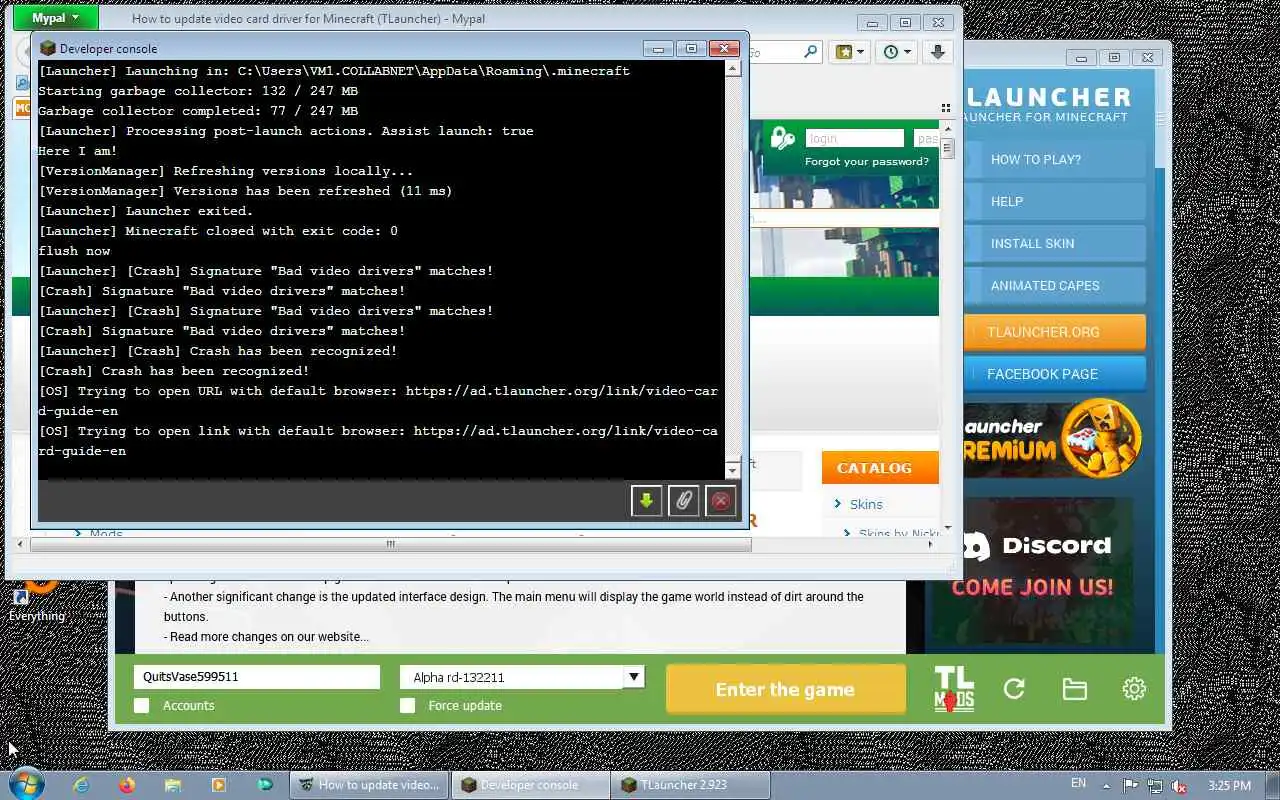The image size is (1280, 800).
Task: Click the network tray icon
Action: point(1155,786)
